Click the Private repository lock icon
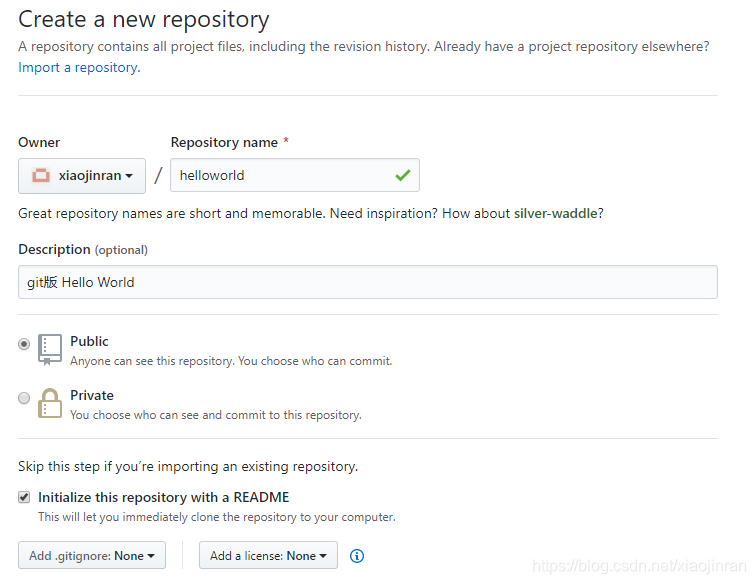 [50, 403]
